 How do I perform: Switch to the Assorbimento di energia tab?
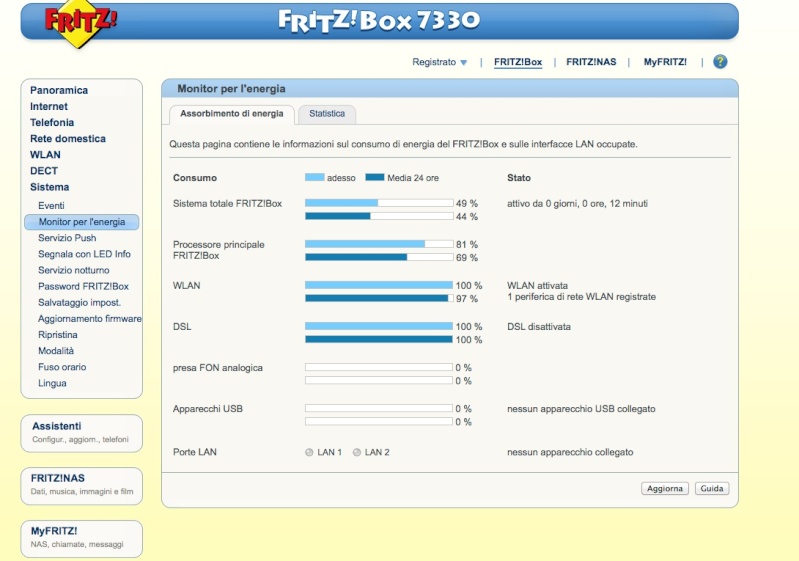point(232,114)
